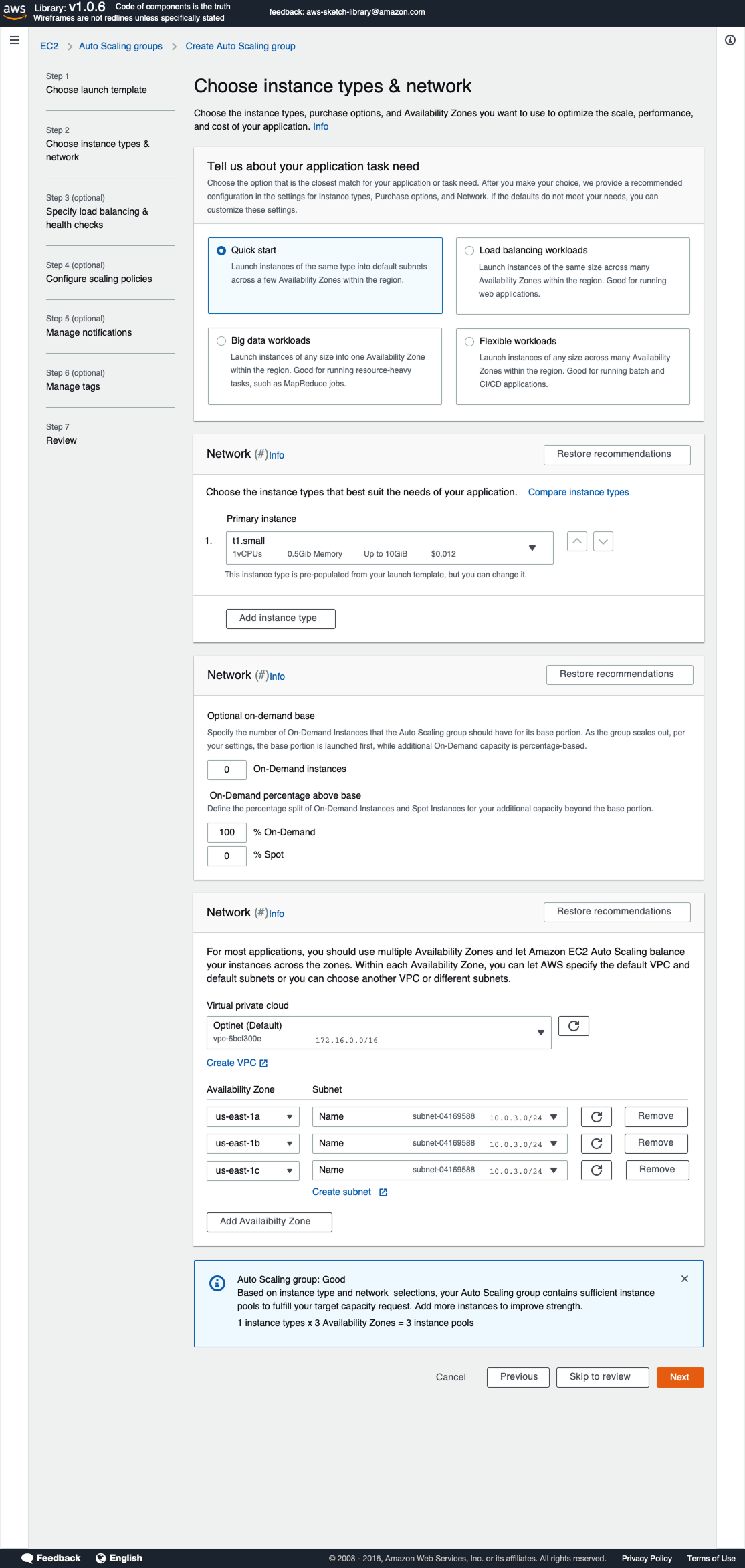
Task: Open subnet dropdown in us-east-1b row
Action: (440, 1144)
